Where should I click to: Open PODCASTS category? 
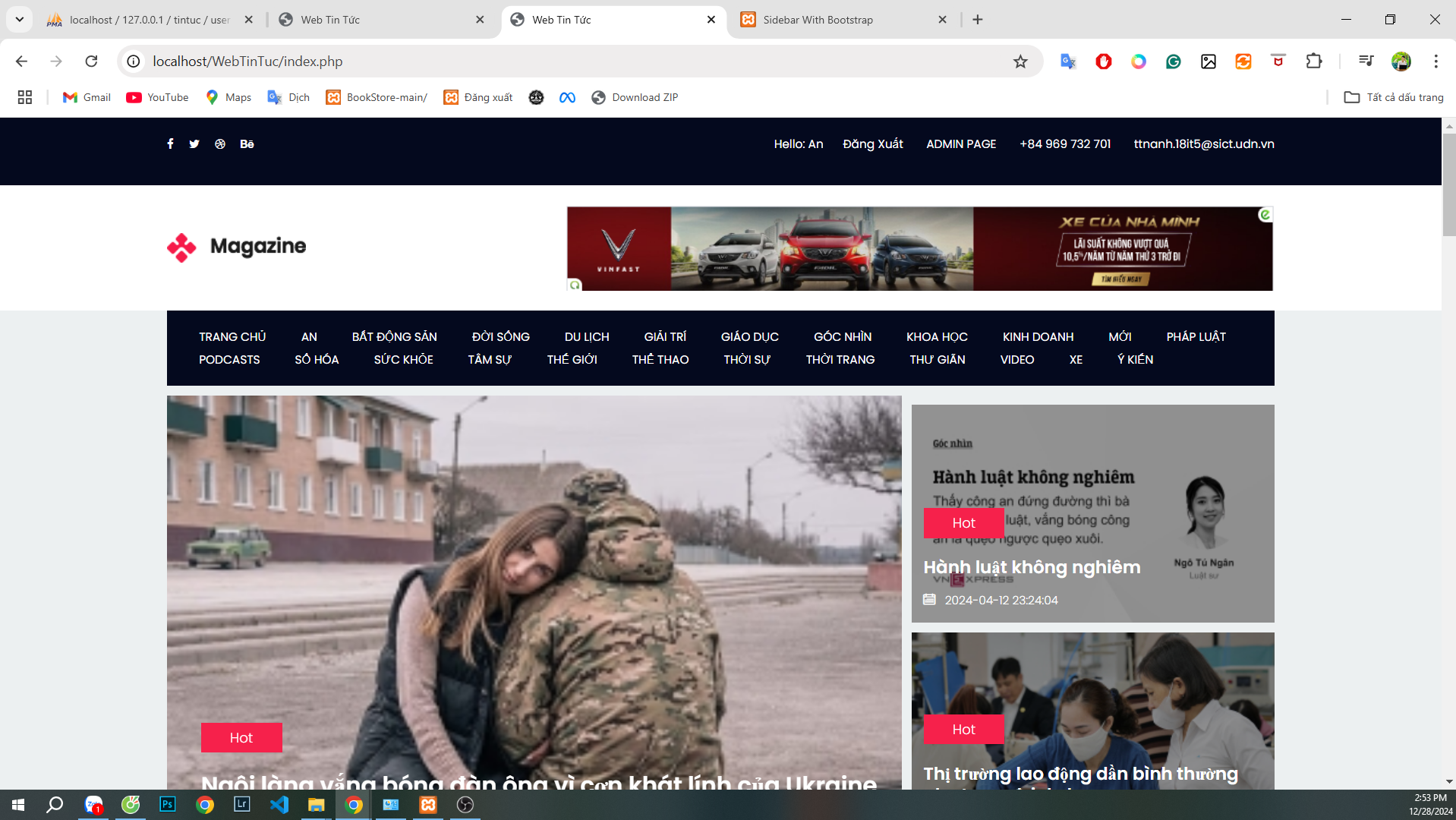[x=229, y=360]
